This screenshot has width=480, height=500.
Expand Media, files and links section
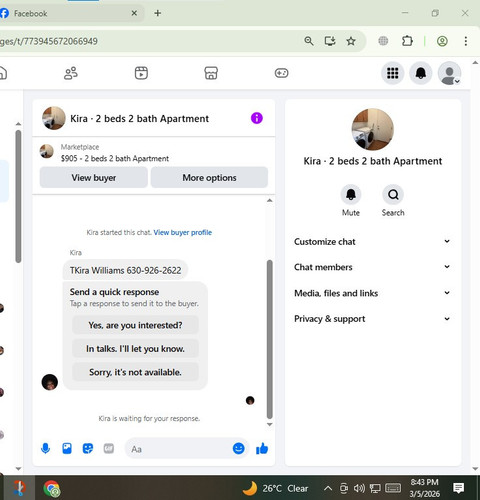pos(372,293)
